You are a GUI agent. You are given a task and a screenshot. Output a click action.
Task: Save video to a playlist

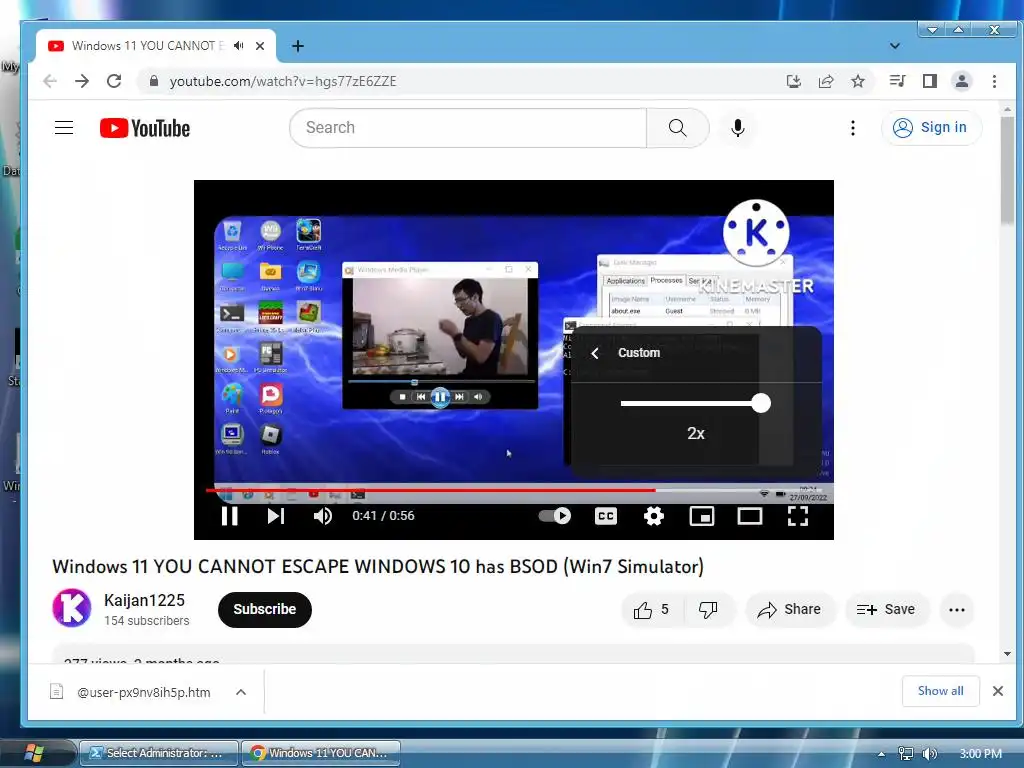886,609
